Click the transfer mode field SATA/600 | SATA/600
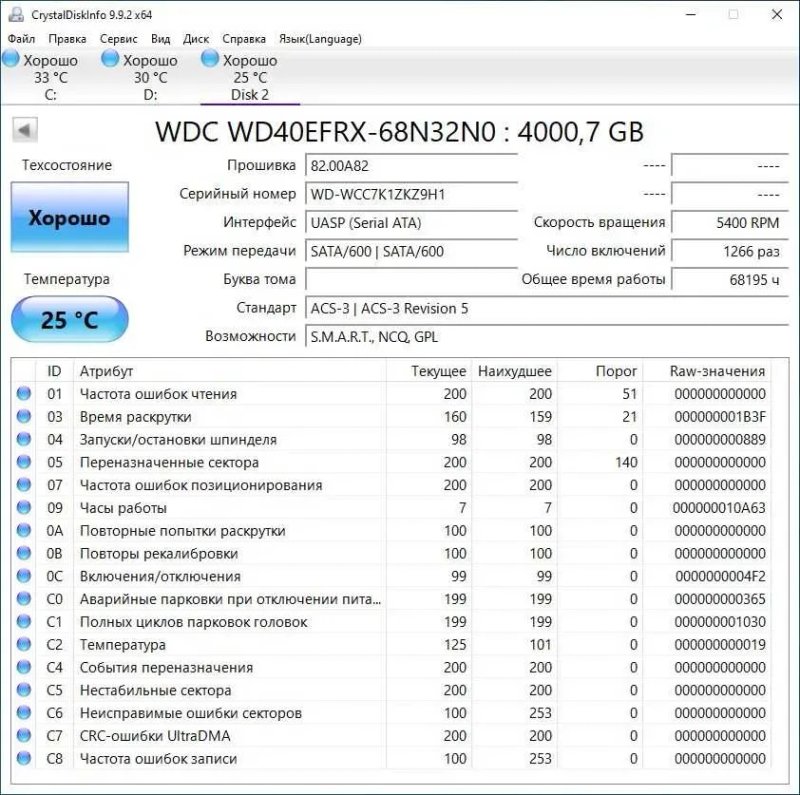The width and height of the screenshot is (800, 795). click(x=411, y=252)
